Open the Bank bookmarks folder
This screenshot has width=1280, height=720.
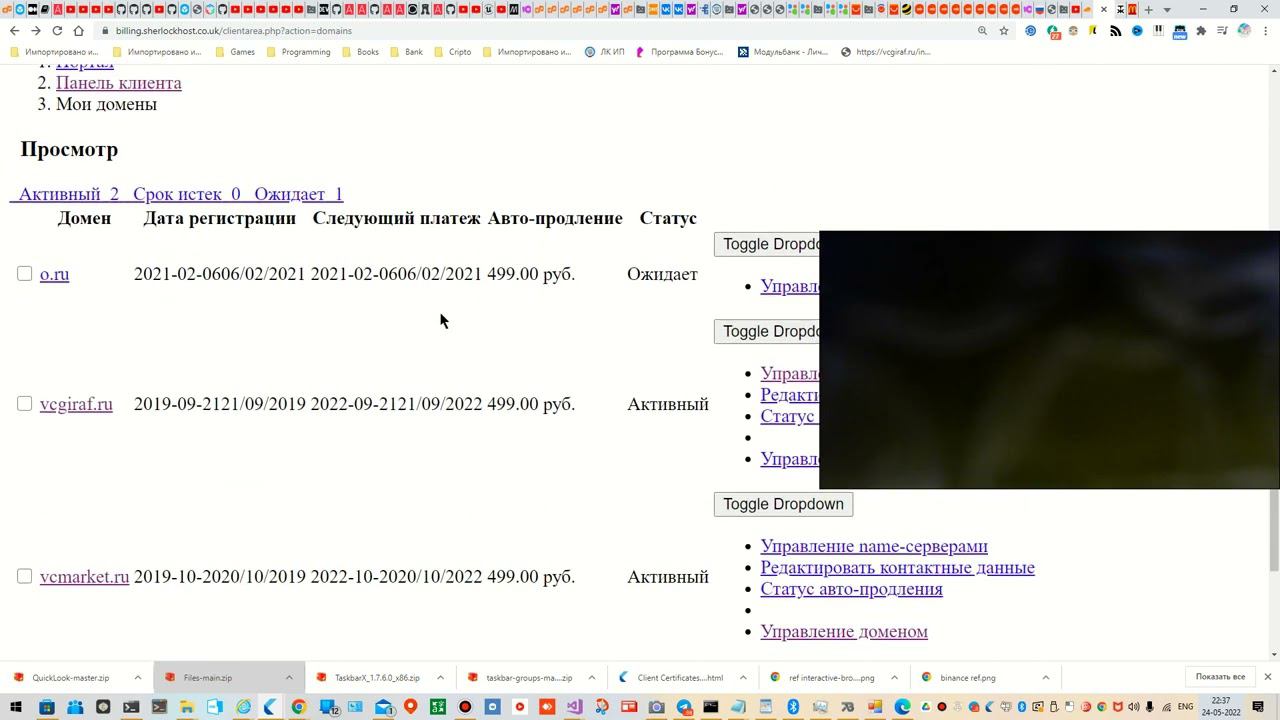[x=405, y=52]
